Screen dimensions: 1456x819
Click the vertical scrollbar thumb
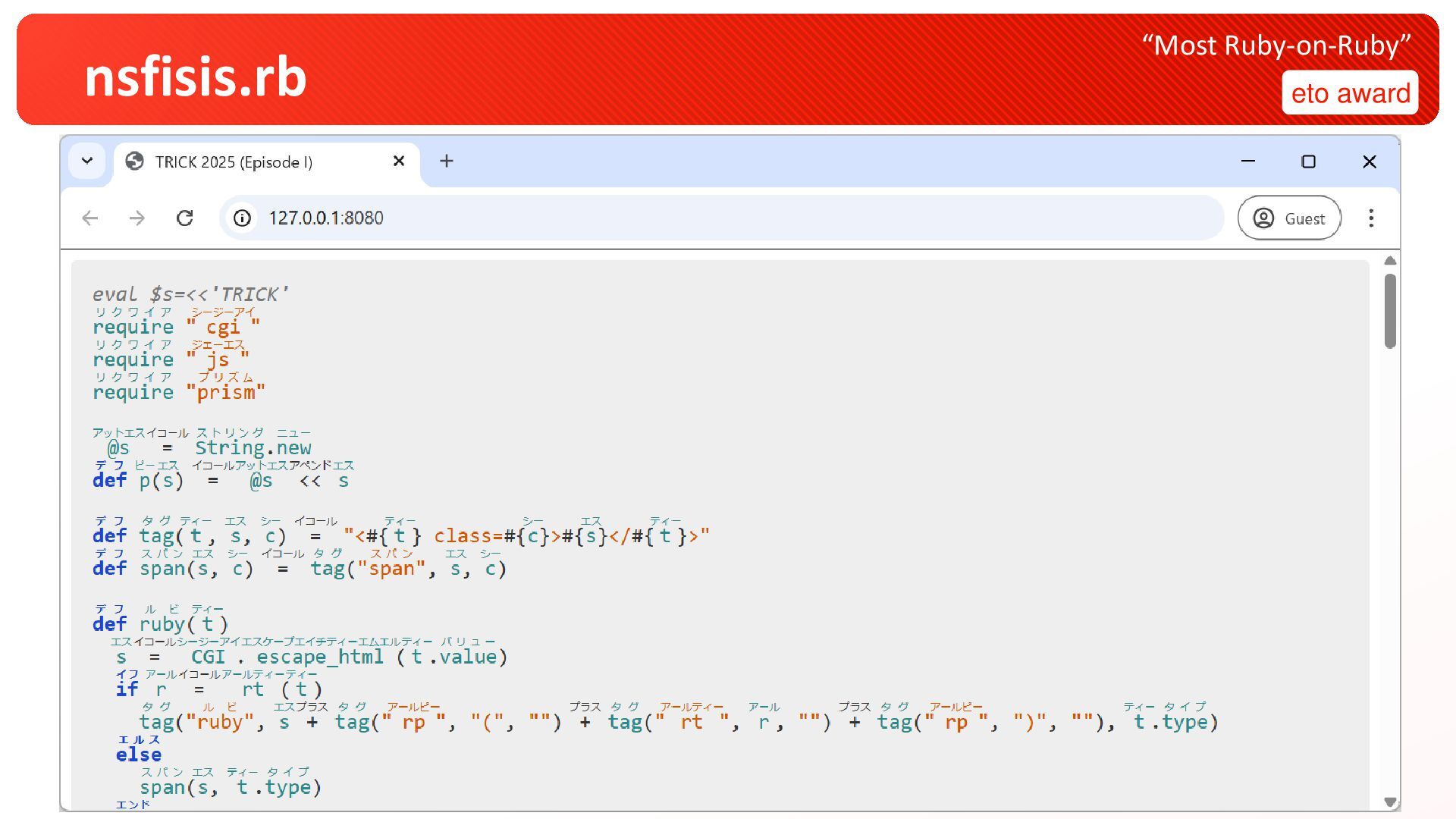[x=1390, y=311]
